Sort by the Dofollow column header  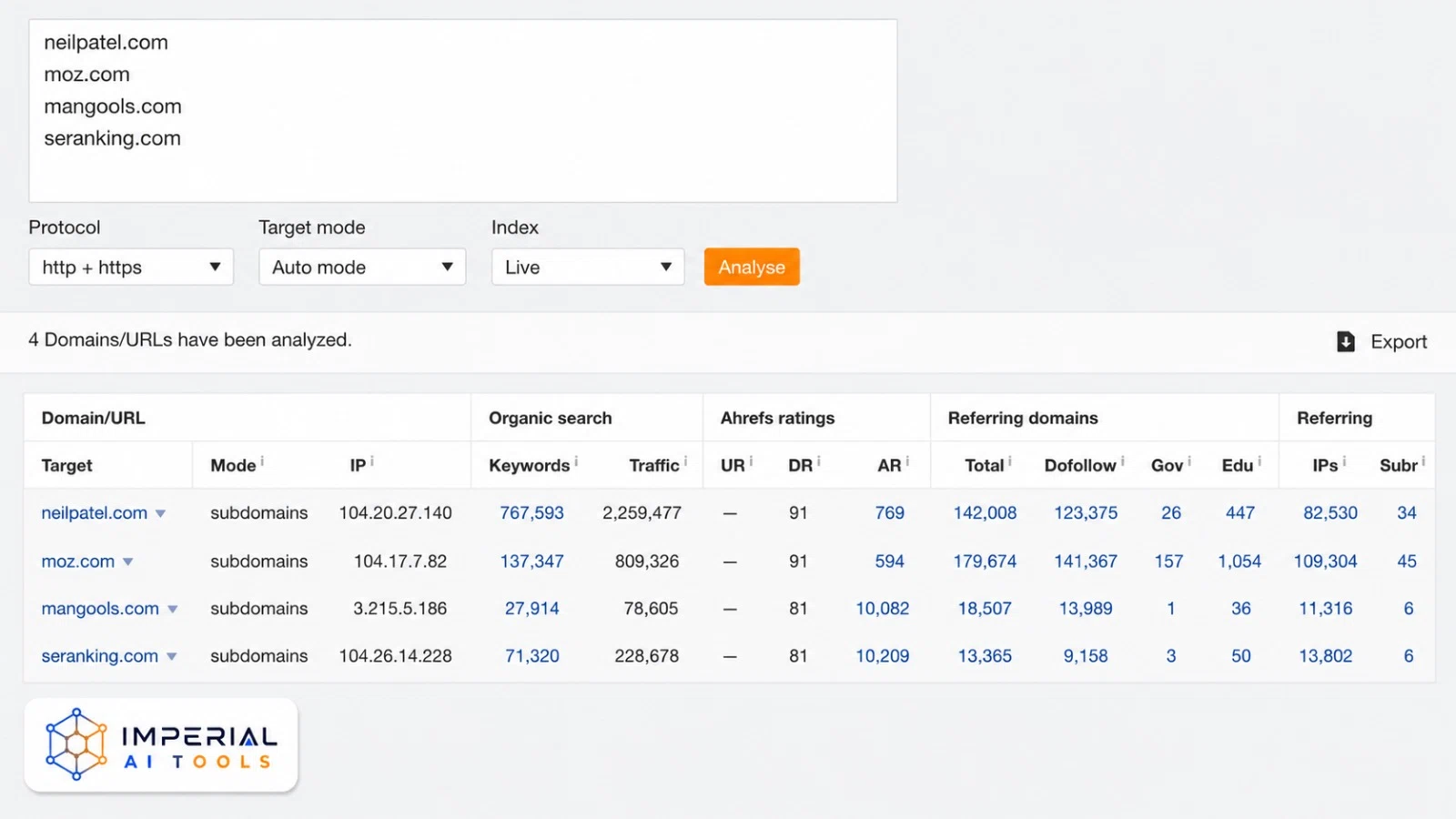coord(1080,465)
